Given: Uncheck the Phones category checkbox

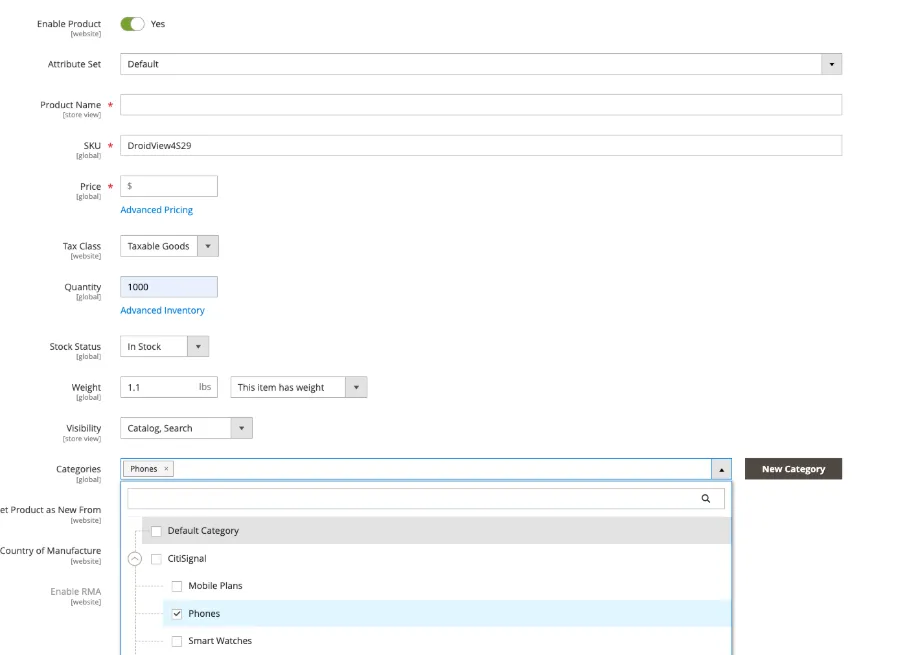Looking at the screenshot, I should pos(177,614).
